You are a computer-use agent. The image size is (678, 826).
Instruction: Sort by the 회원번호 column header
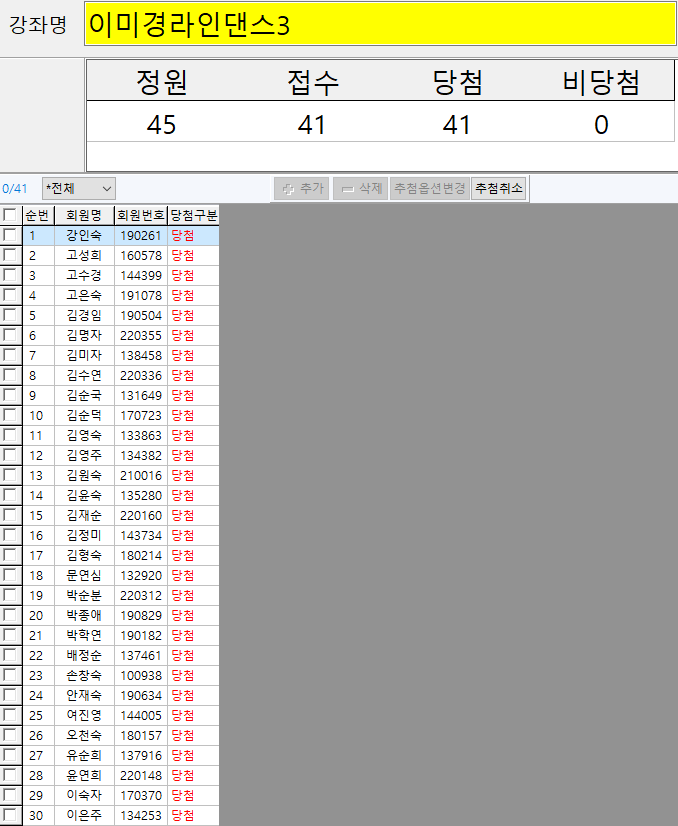[x=141, y=215]
